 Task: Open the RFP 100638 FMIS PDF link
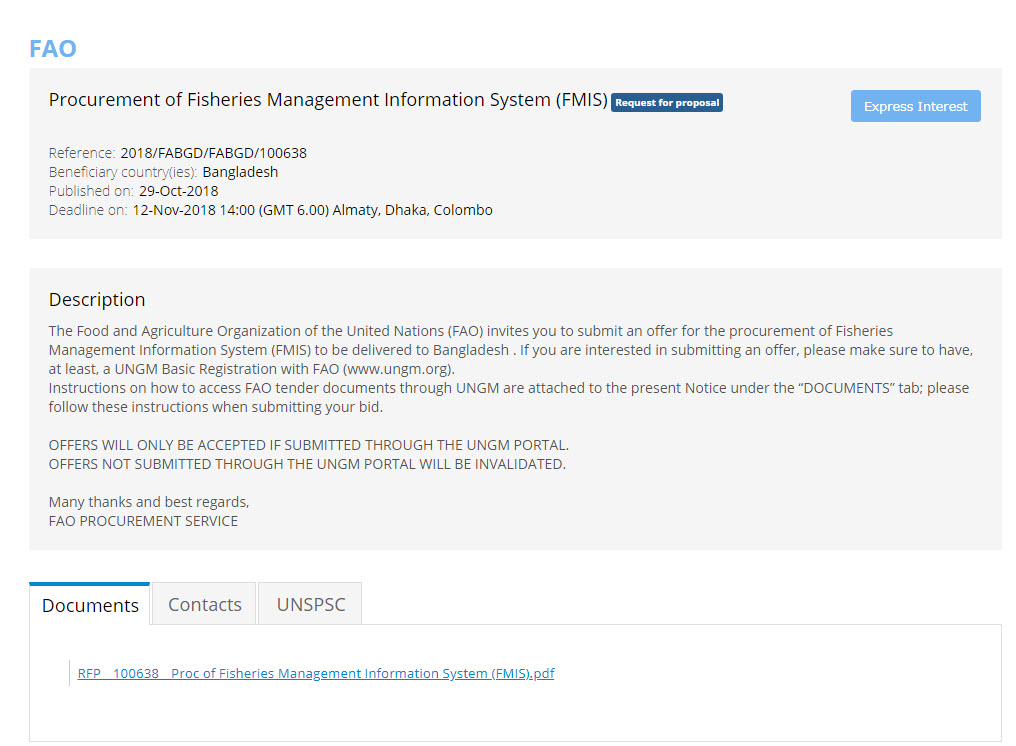(316, 674)
